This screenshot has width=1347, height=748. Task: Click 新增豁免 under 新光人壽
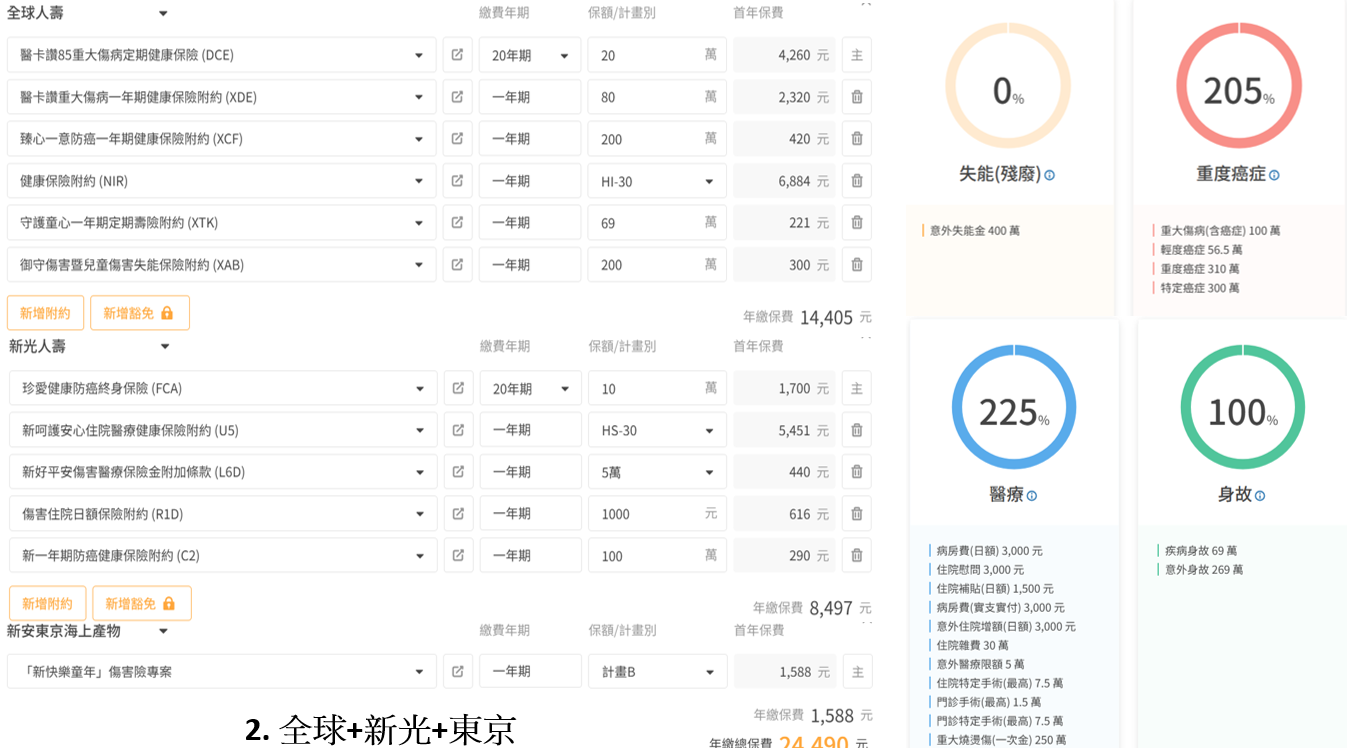(142, 604)
